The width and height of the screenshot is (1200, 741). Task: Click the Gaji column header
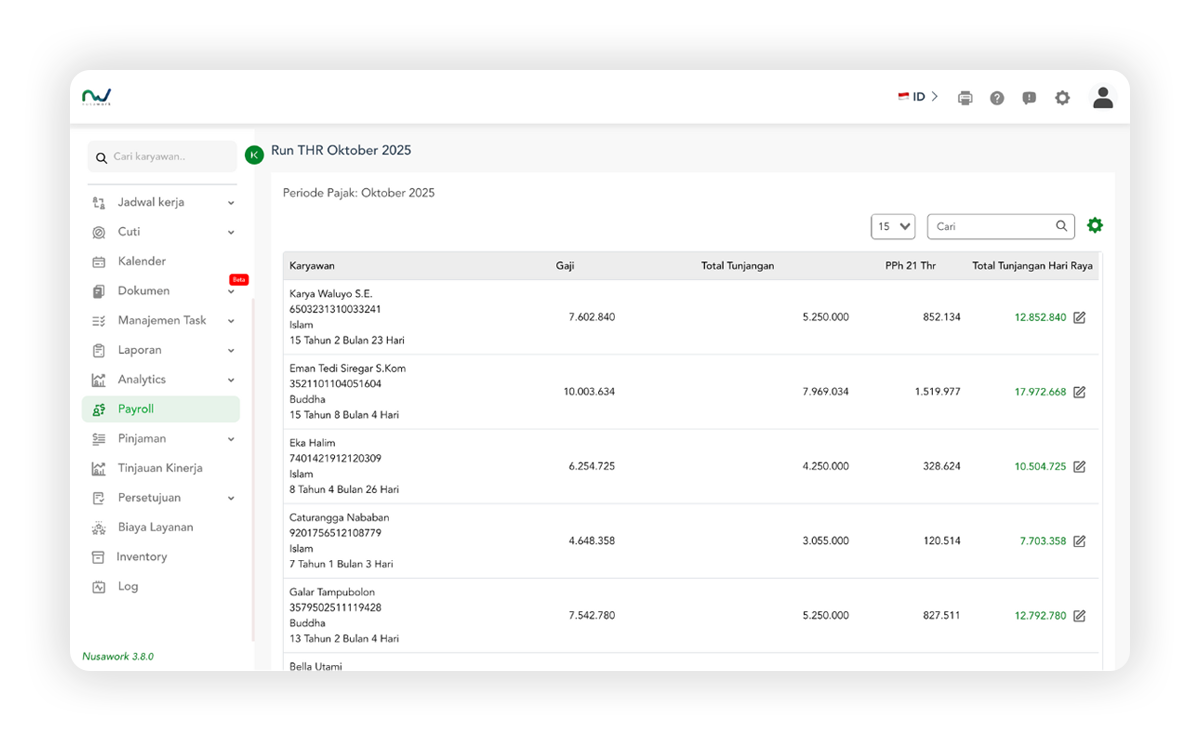coord(565,266)
